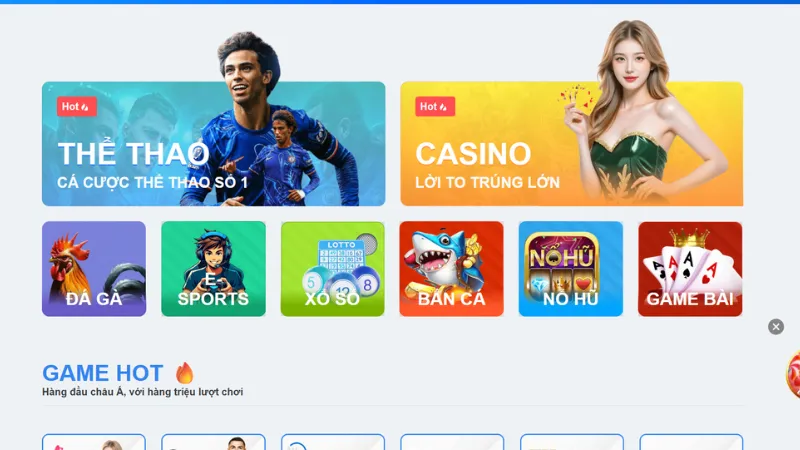Dismiss the floating promo with X button

(776, 327)
